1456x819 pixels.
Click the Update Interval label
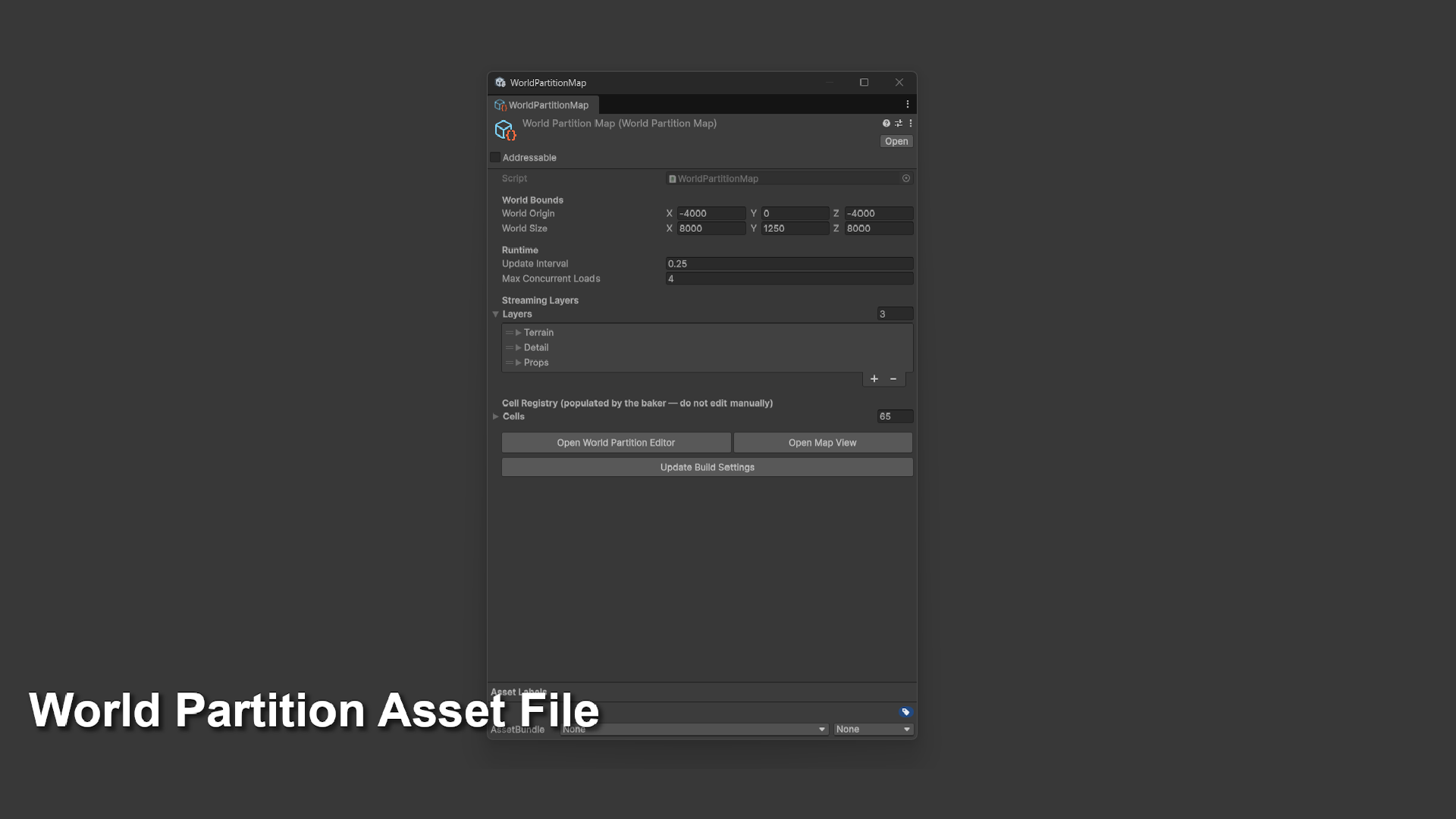pyautogui.click(x=535, y=264)
